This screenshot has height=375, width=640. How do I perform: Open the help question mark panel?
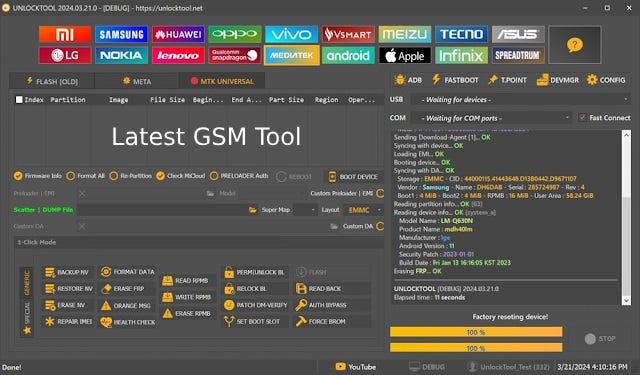[575, 45]
